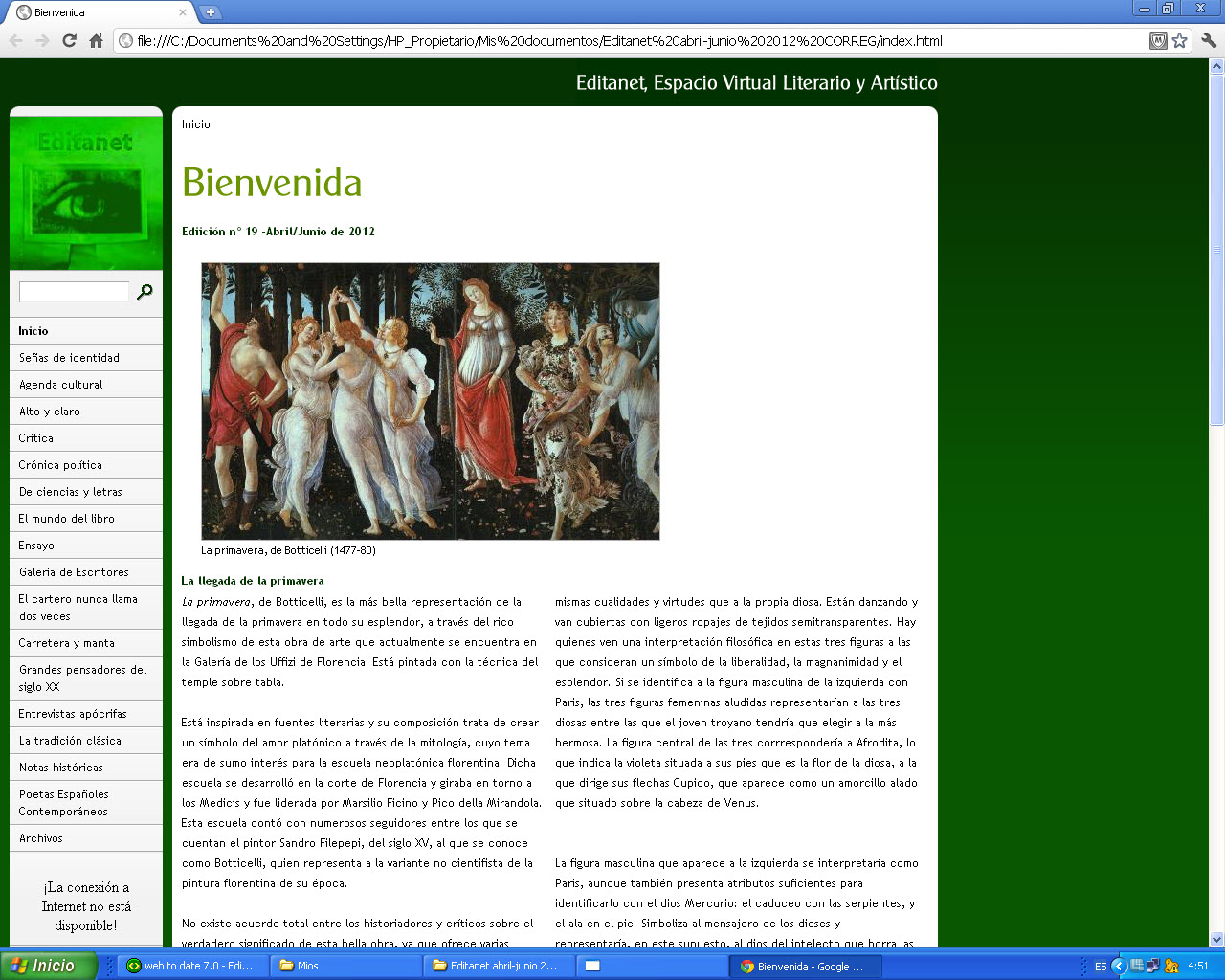
Task: Click the Edición nº 19 date line
Action: click(278, 232)
